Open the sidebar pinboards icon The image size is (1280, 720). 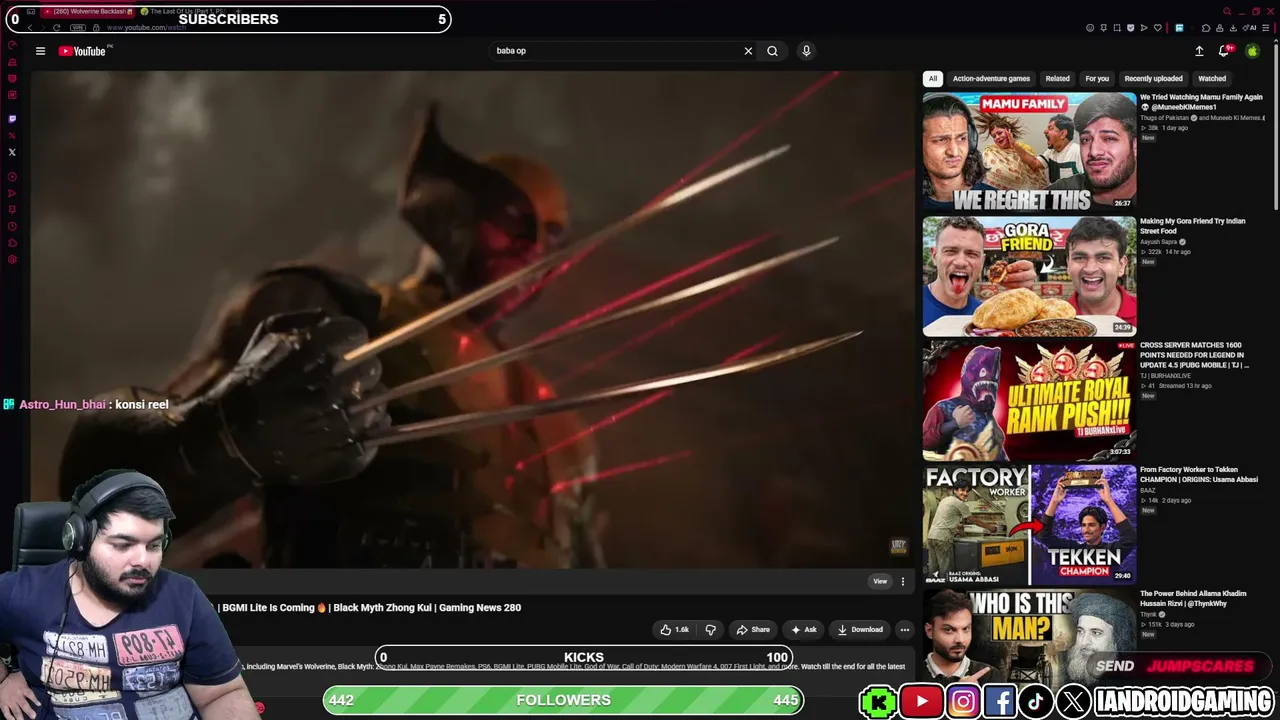pos(12,210)
